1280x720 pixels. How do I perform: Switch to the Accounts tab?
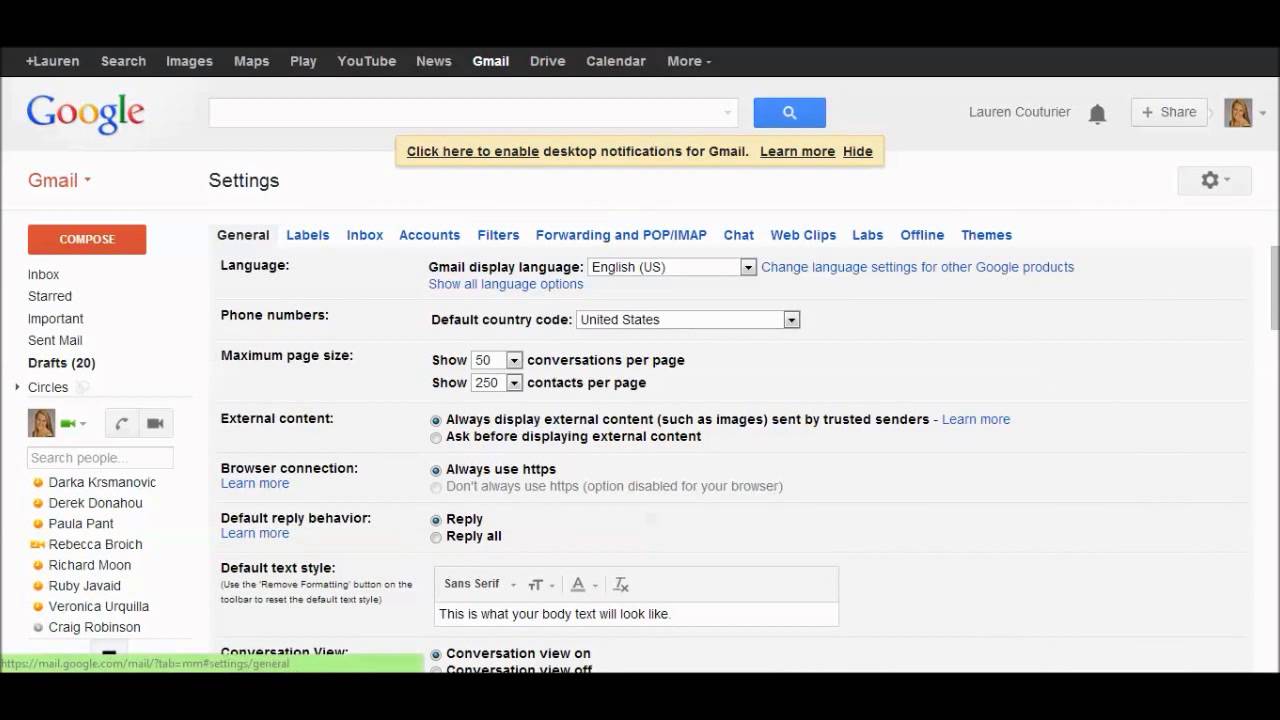[429, 235]
